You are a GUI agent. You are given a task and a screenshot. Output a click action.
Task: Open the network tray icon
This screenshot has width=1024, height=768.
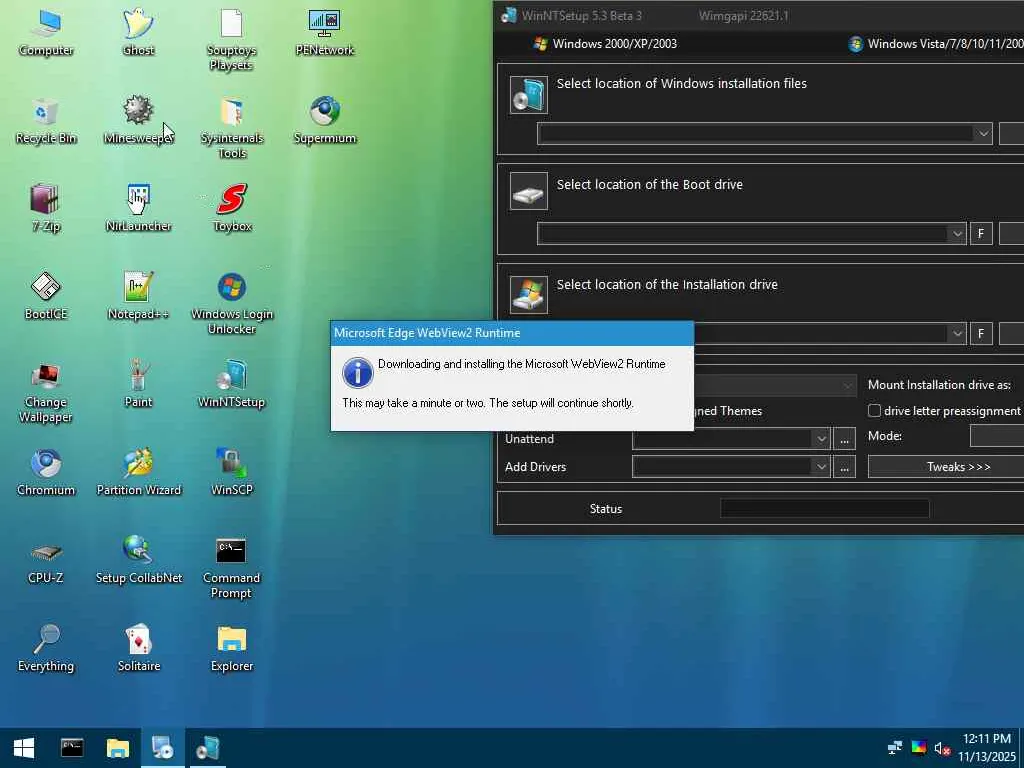point(895,748)
